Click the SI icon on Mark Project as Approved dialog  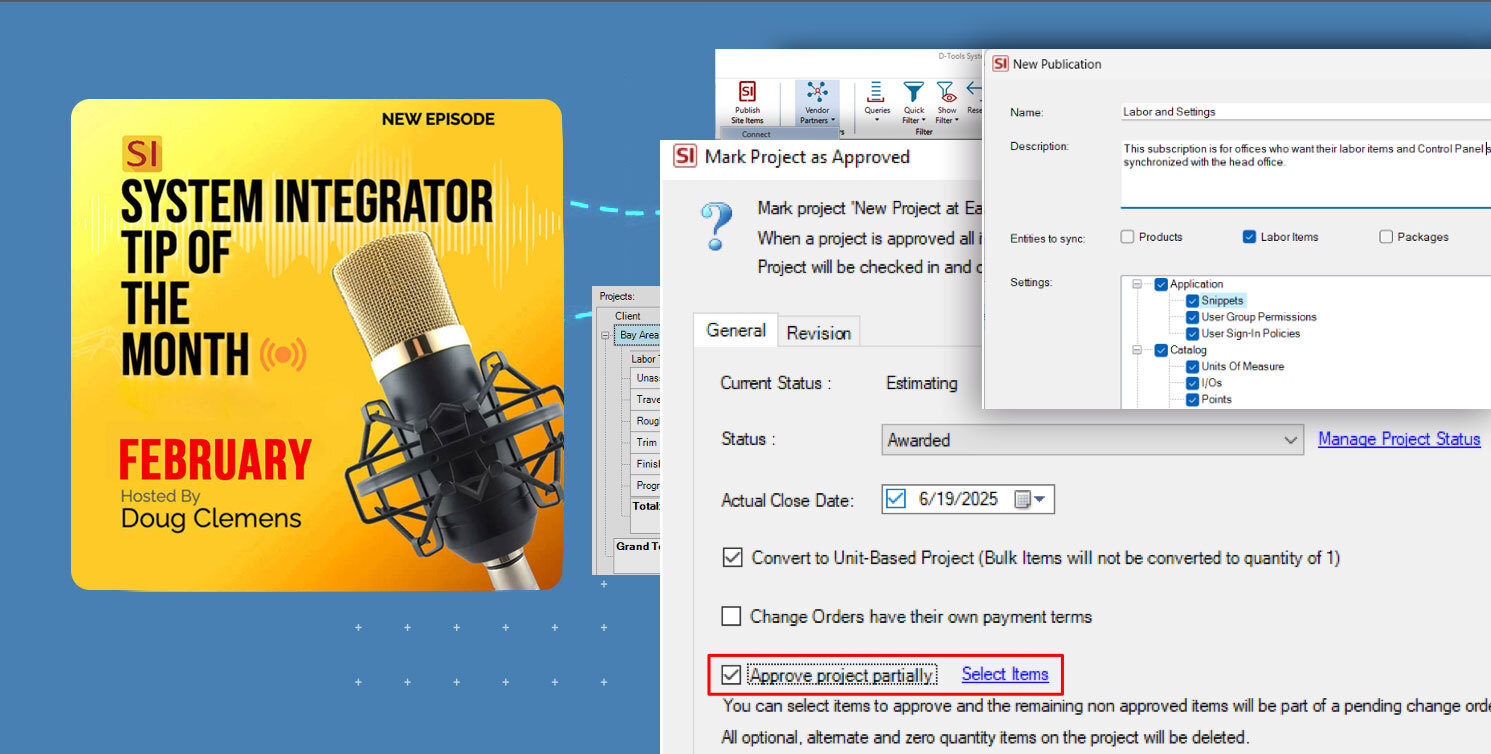tap(684, 157)
